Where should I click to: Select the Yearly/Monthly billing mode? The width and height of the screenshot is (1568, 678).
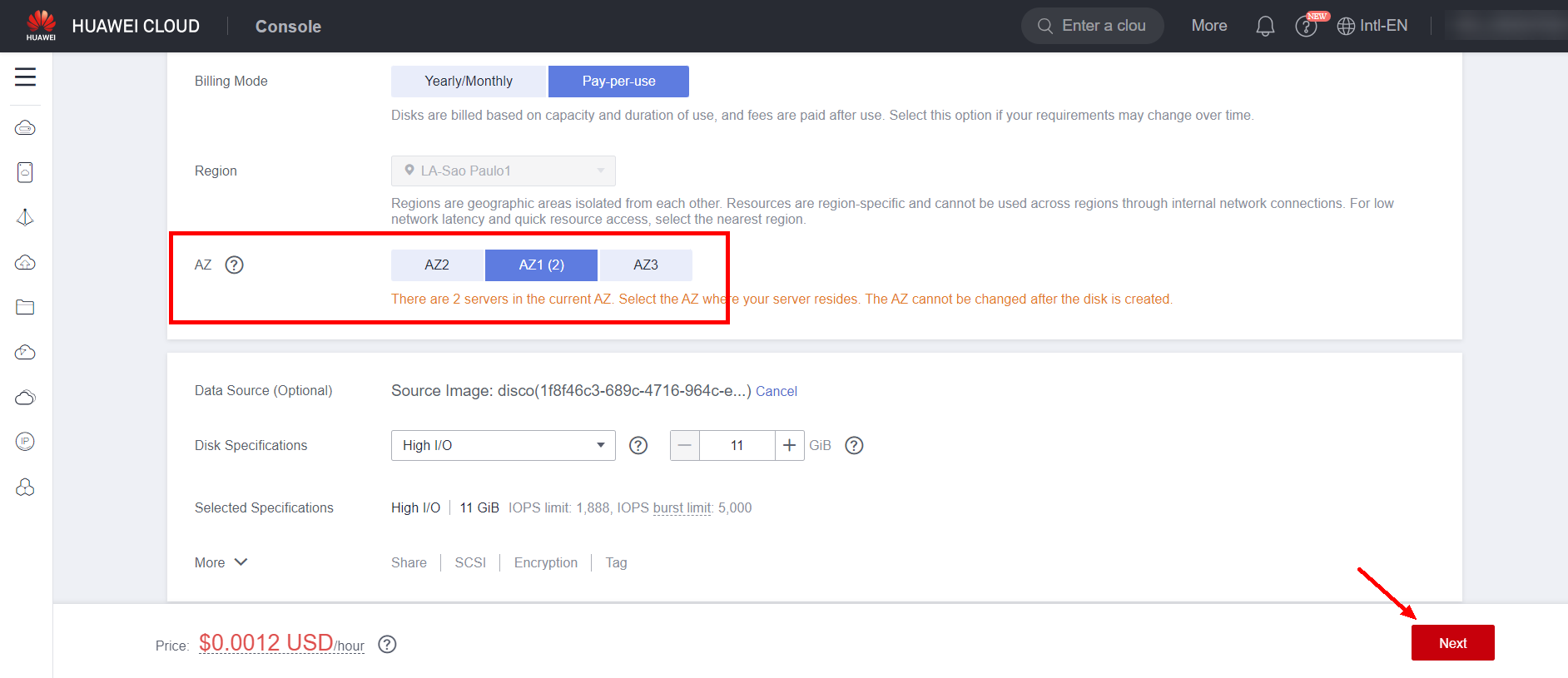[x=469, y=82]
